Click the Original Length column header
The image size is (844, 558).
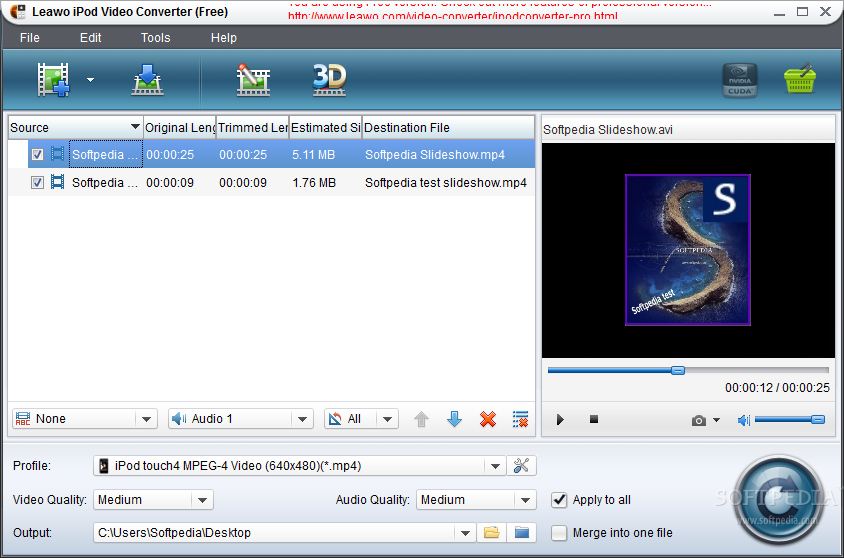pyautogui.click(x=180, y=128)
